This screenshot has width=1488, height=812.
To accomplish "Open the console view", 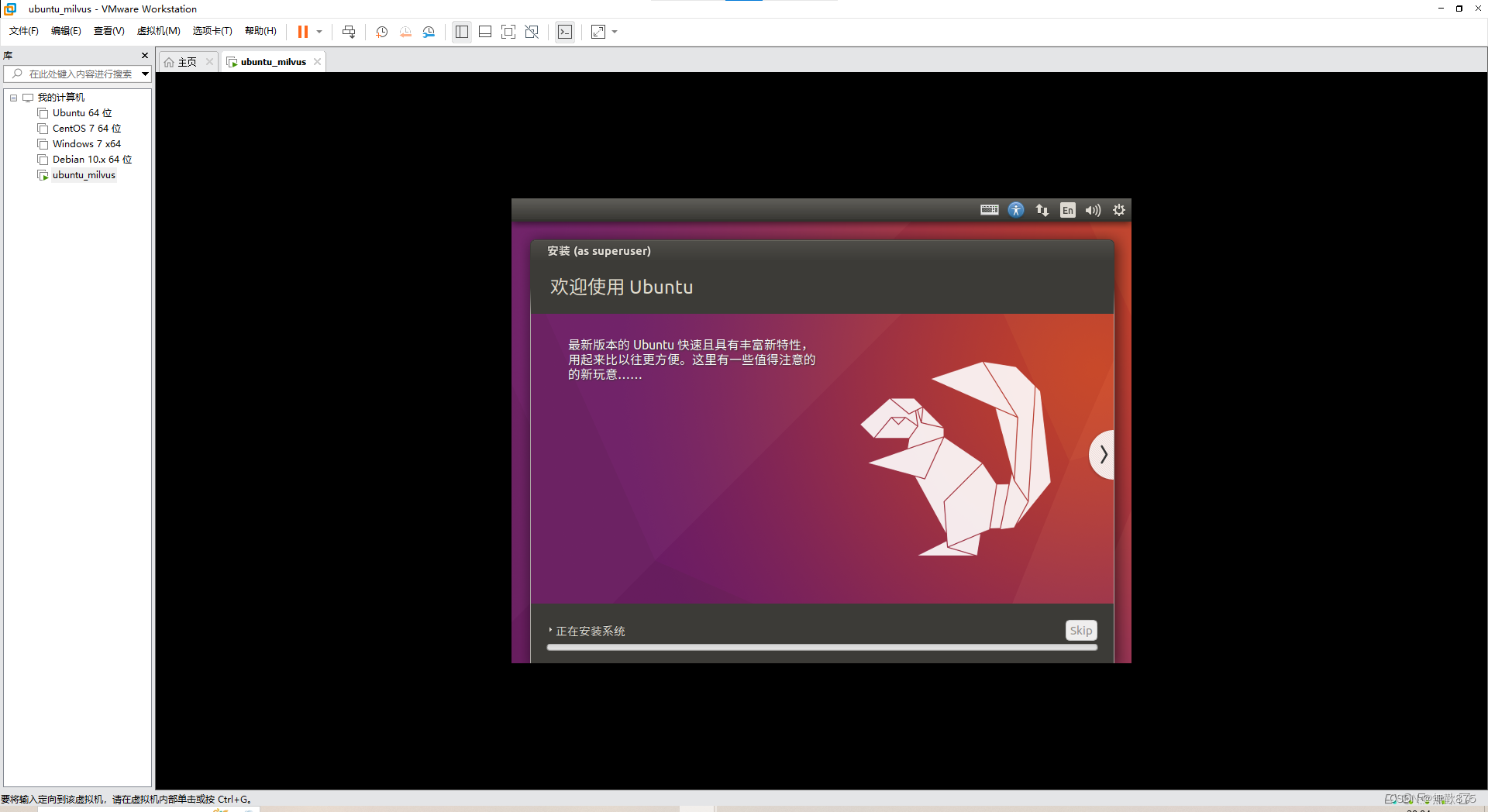I will click(x=565, y=32).
